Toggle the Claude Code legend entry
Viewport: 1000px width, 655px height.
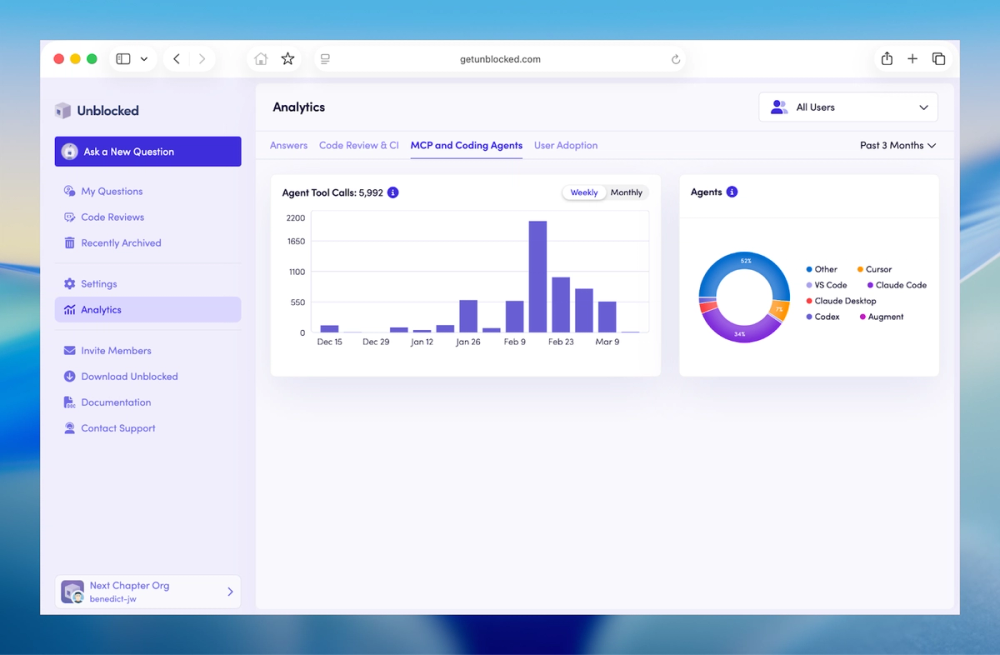(896, 285)
